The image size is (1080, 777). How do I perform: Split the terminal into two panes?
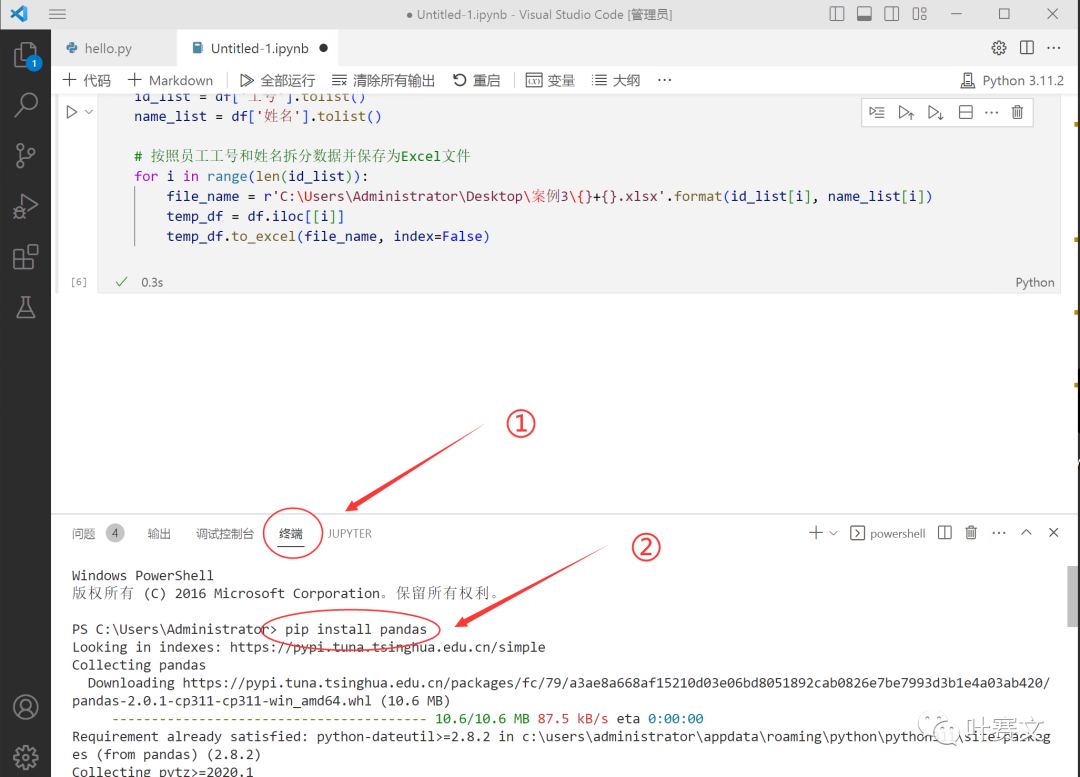pos(944,532)
